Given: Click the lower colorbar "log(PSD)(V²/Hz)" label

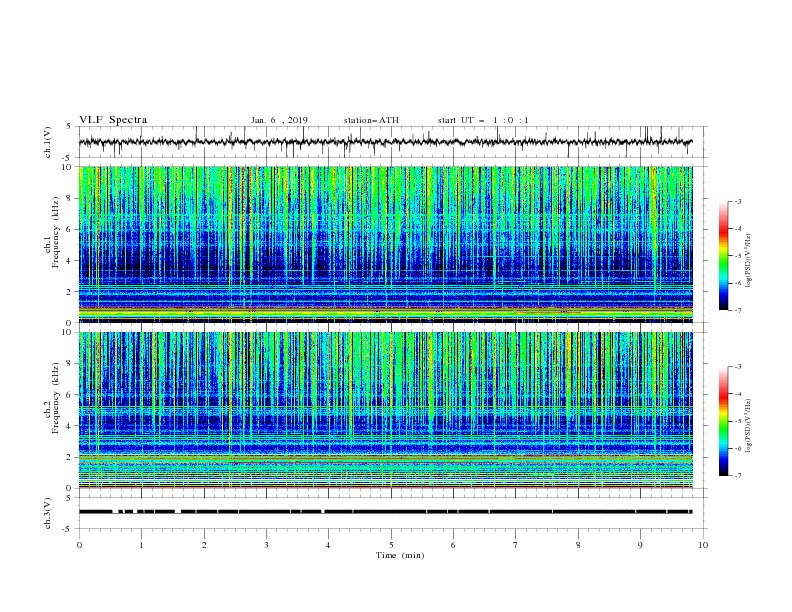Looking at the screenshot, I should 748,426.
